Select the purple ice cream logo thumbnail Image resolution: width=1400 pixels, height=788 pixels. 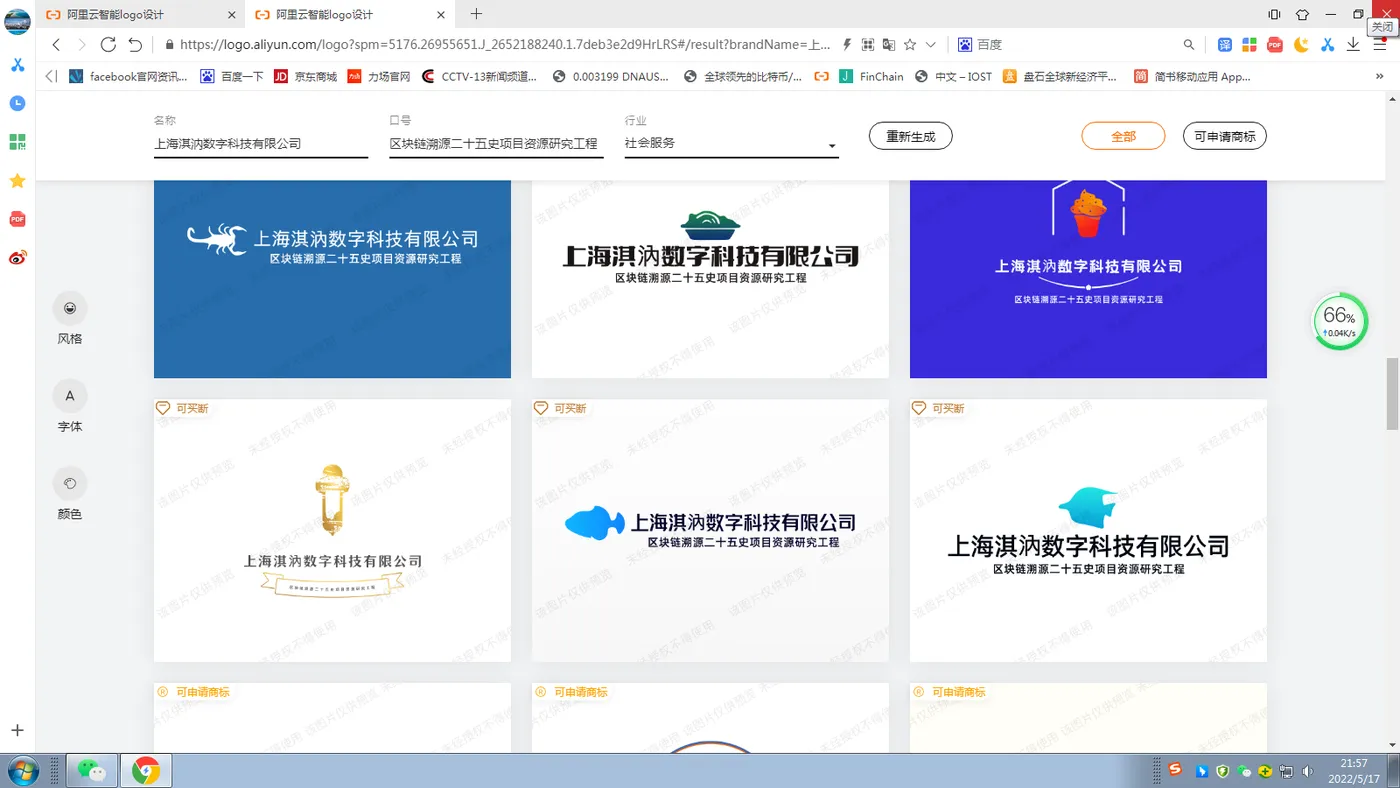1088,279
